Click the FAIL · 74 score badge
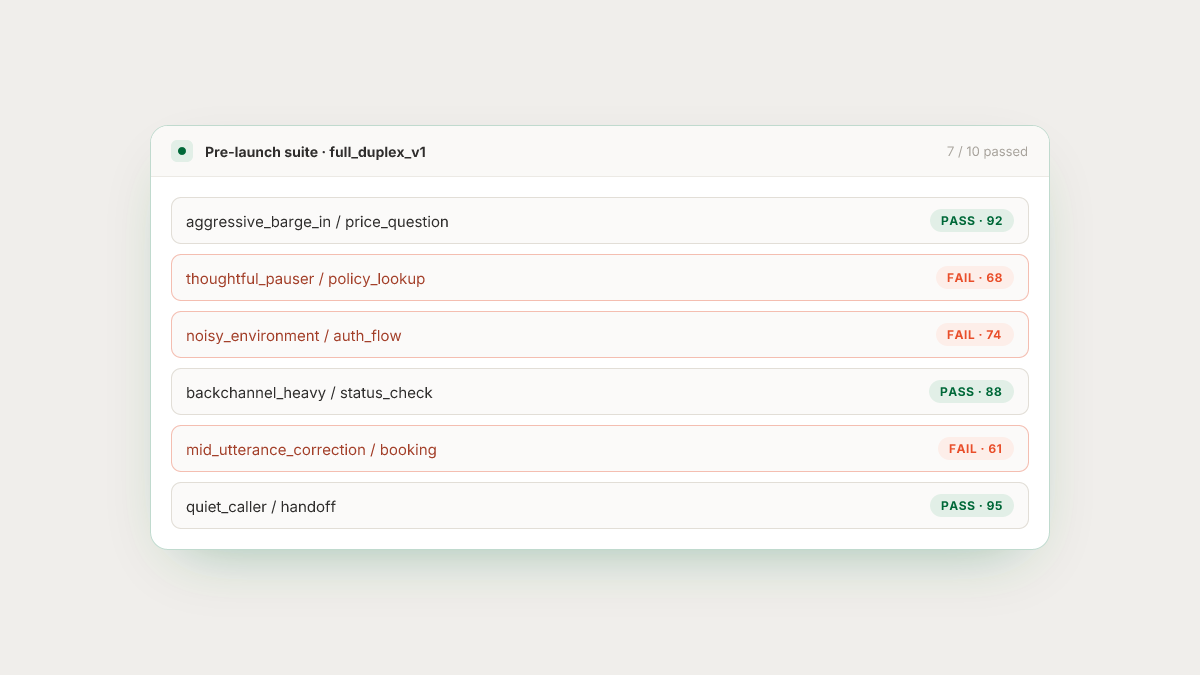 (x=975, y=335)
